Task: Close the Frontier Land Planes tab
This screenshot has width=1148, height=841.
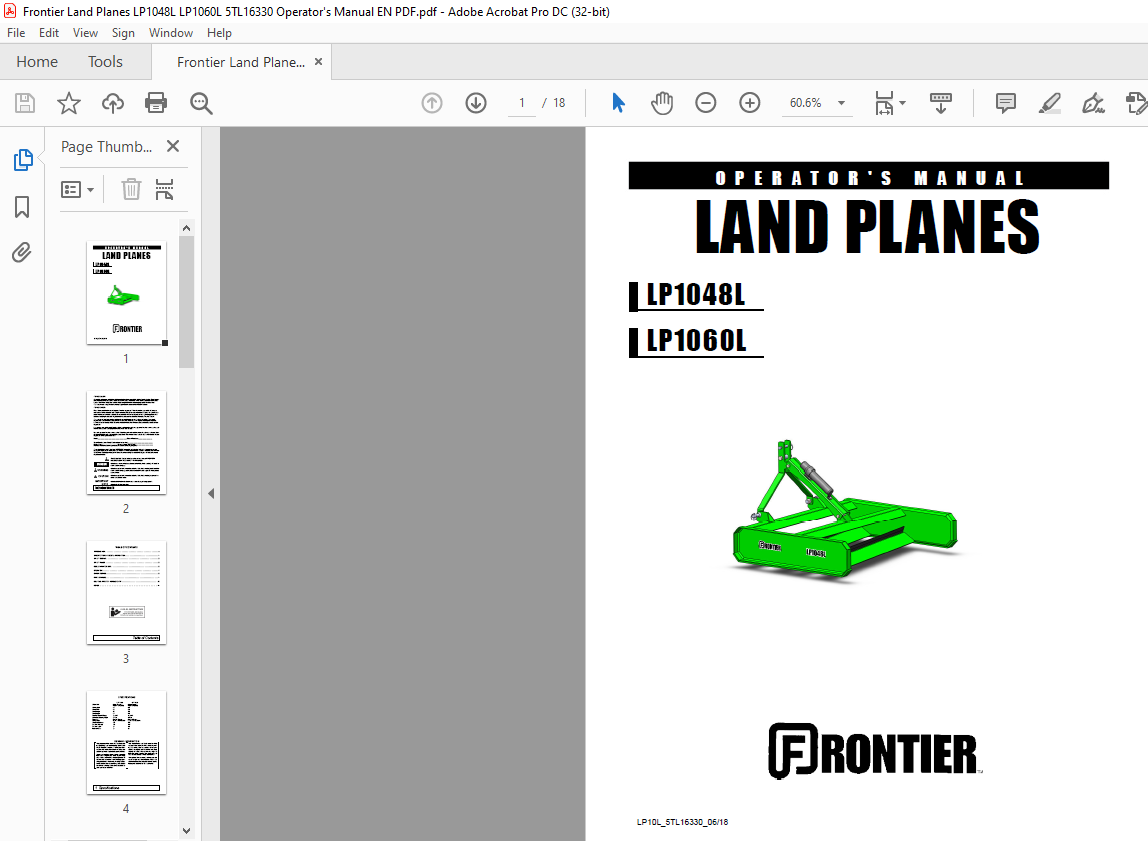Action: point(318,62)
